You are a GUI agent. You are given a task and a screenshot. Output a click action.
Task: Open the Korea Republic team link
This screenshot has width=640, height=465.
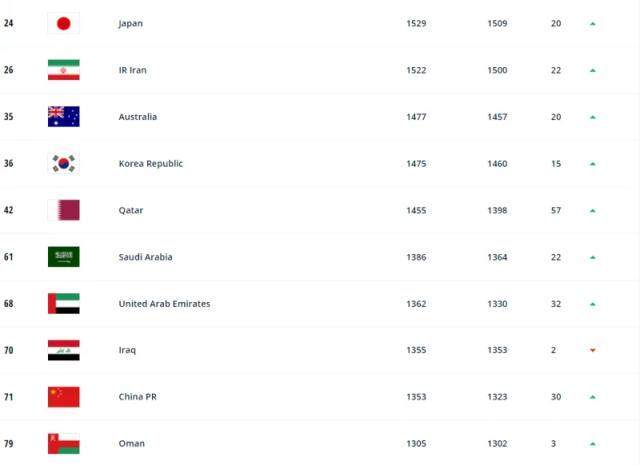tap(150, 163)
